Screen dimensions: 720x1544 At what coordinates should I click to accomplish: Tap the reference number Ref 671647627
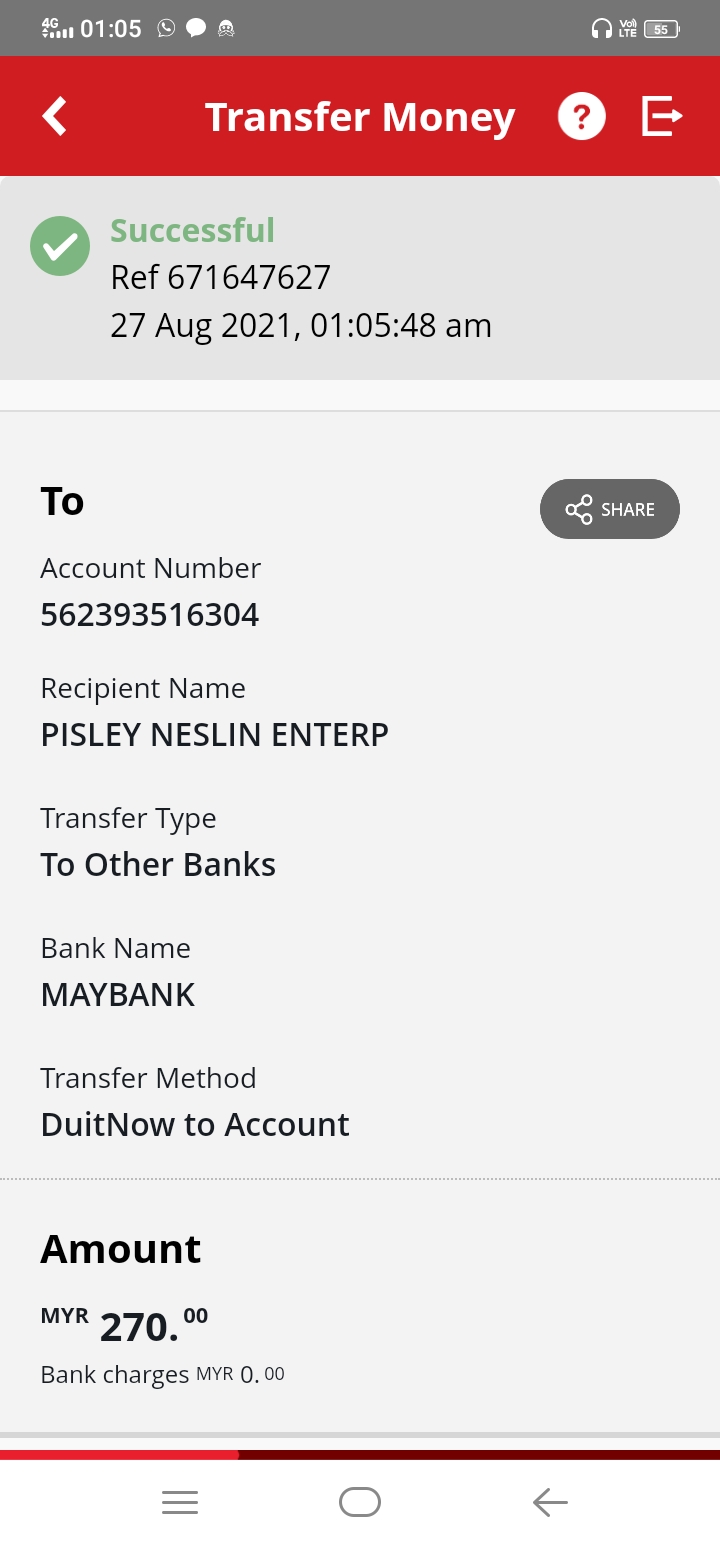[221, 277]
